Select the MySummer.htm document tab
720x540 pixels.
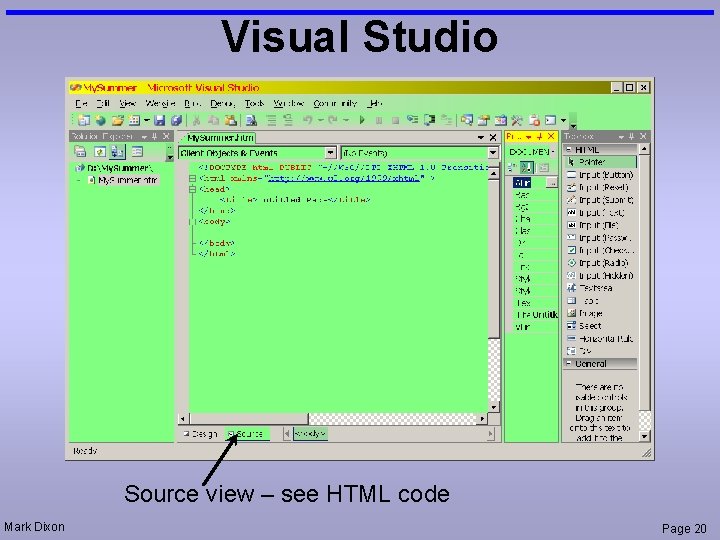tap(220, 138)
